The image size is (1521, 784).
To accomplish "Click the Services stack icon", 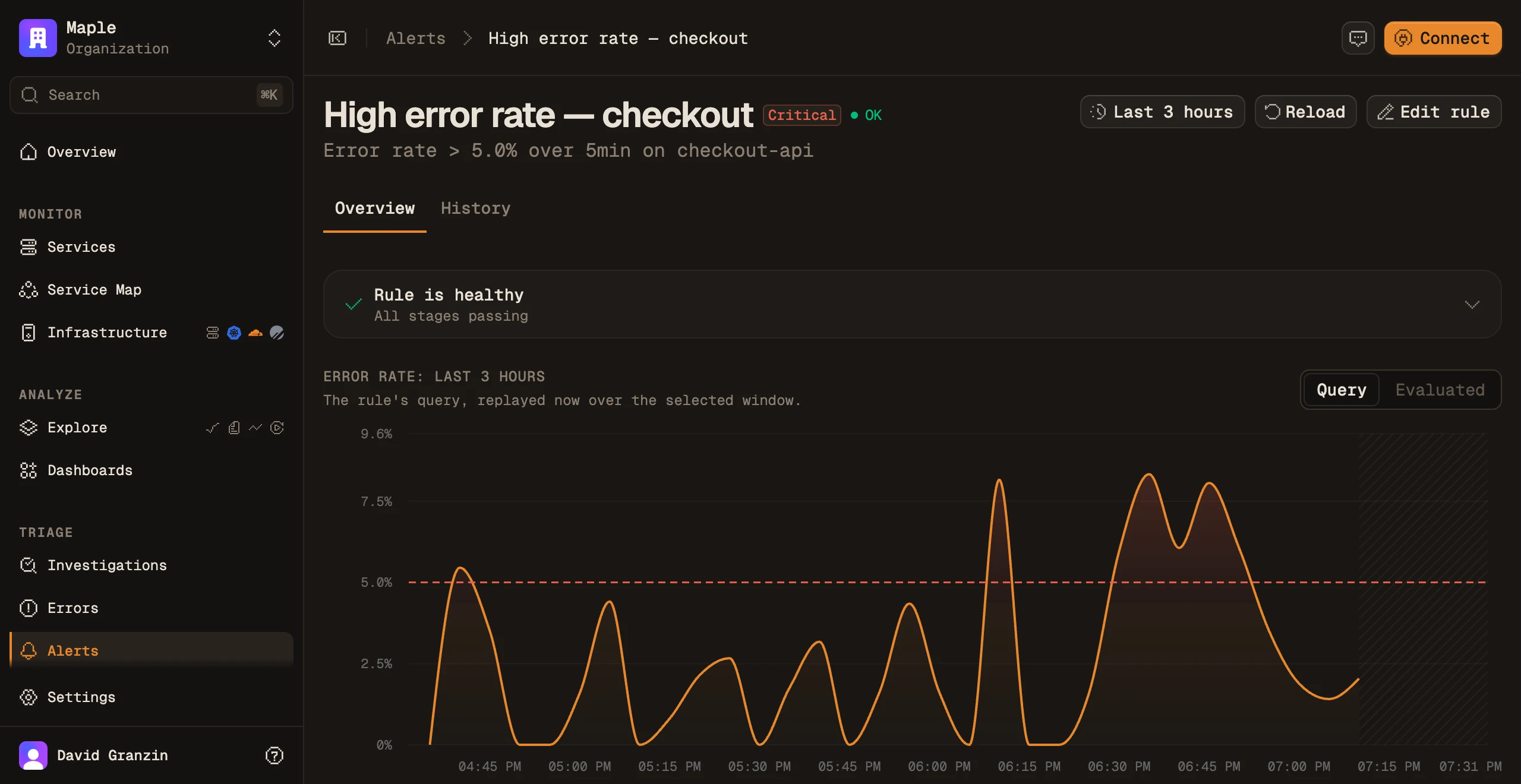I will pyautogui.click(x=28, y=247).
